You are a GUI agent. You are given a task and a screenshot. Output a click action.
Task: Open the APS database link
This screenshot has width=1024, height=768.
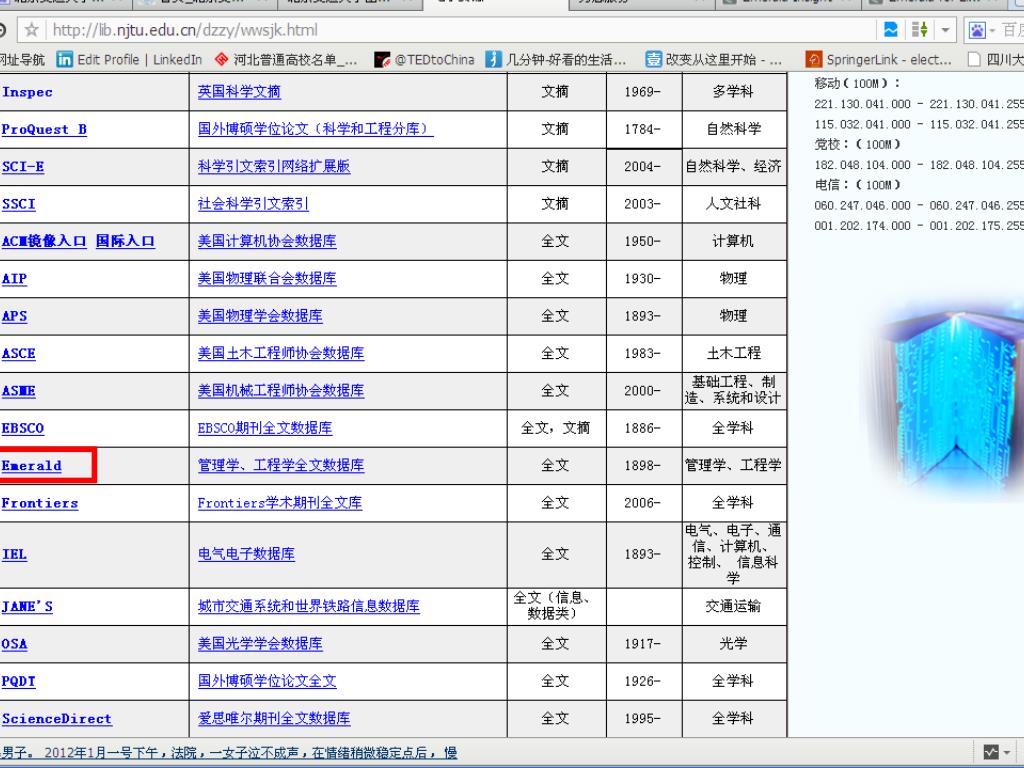click(x=14, y=316)
